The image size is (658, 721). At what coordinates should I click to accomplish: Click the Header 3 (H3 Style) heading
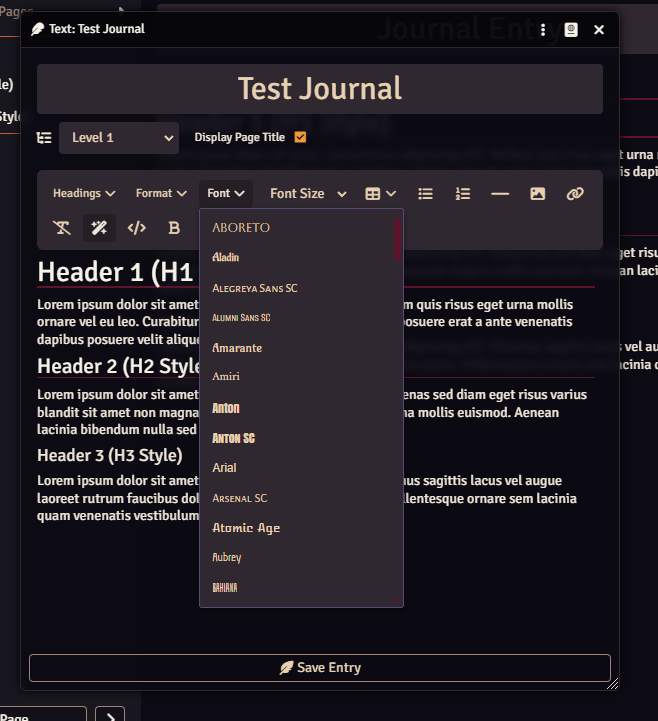[x=110, y=455]
